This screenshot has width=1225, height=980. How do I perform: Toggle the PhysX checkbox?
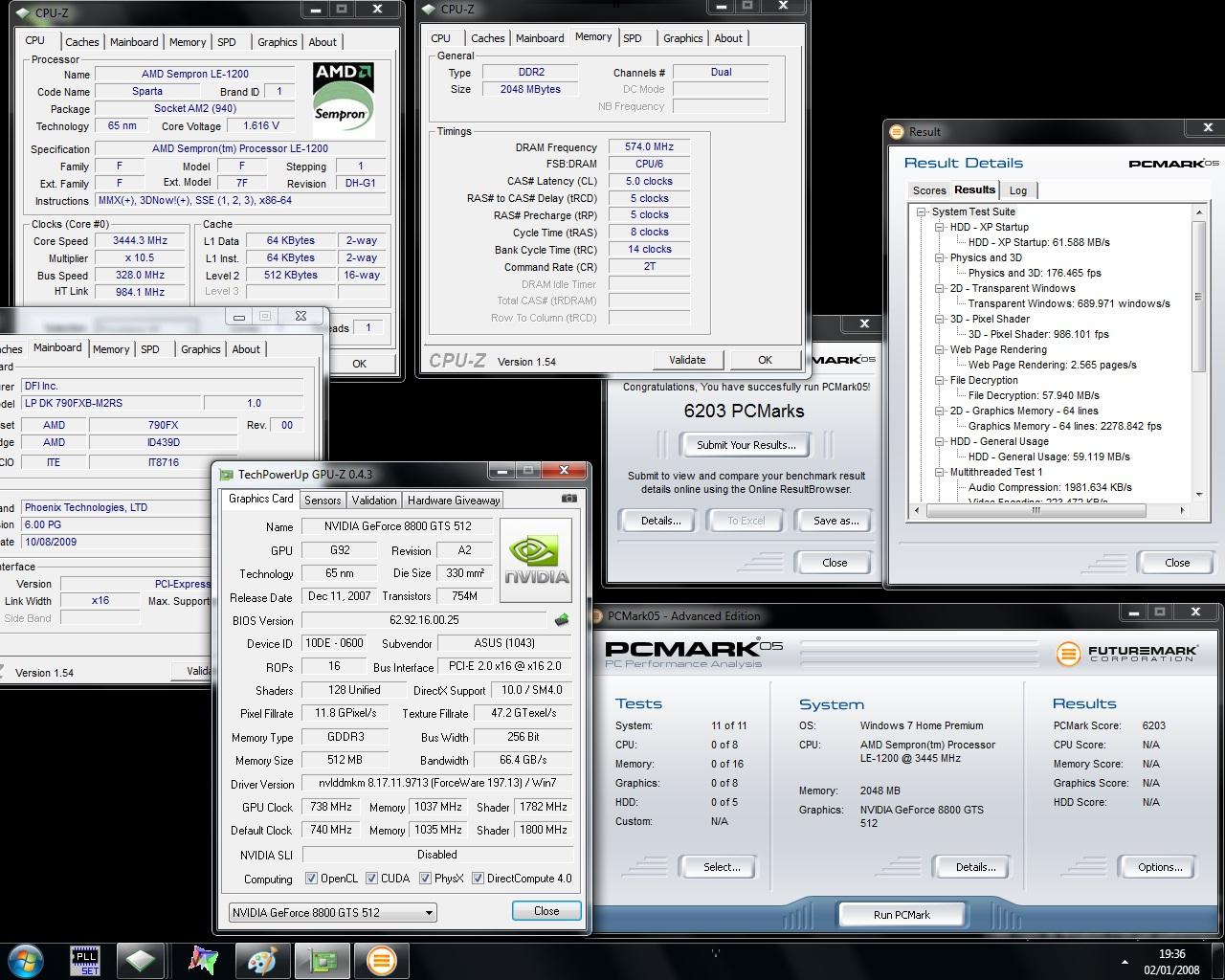pos(425,878)
